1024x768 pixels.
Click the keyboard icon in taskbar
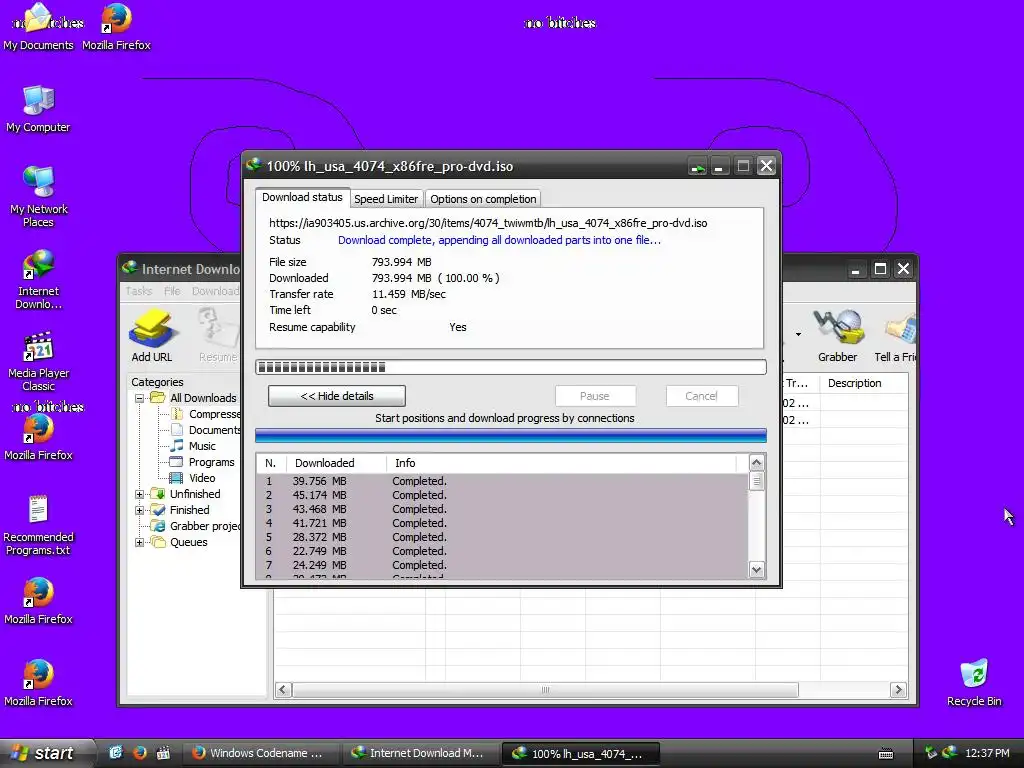click(886, 754)
